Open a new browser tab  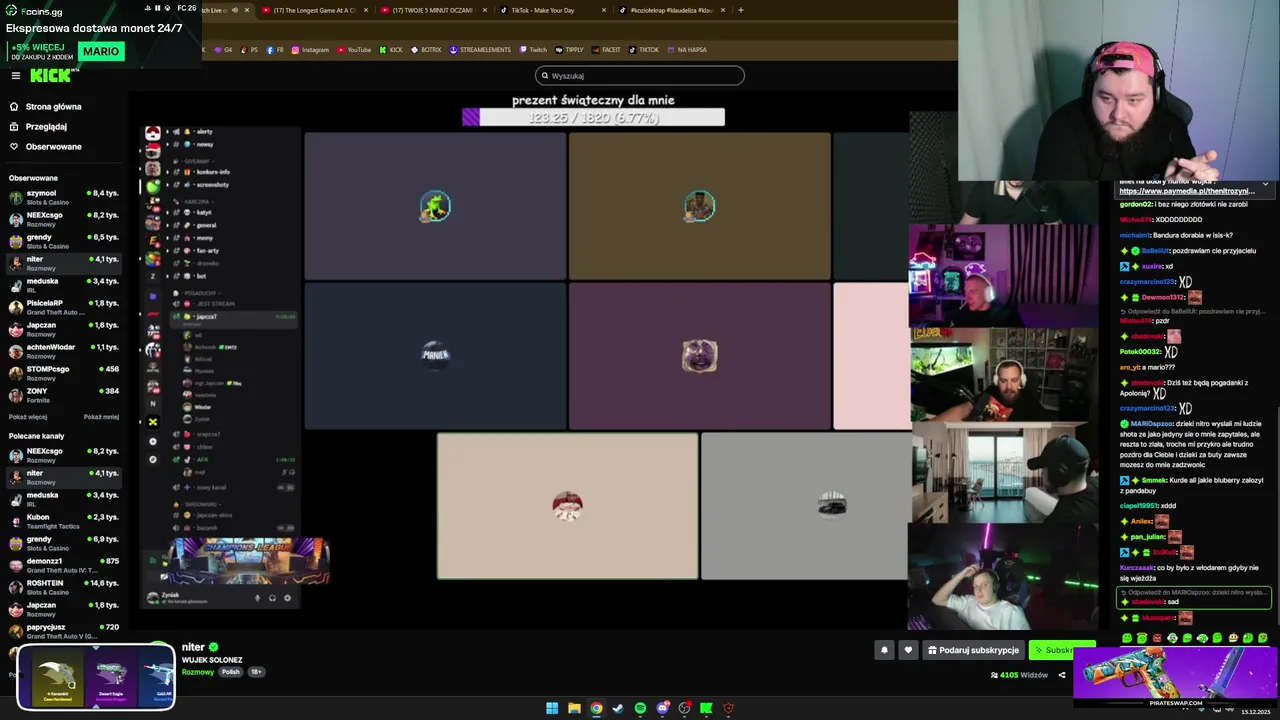740,10
